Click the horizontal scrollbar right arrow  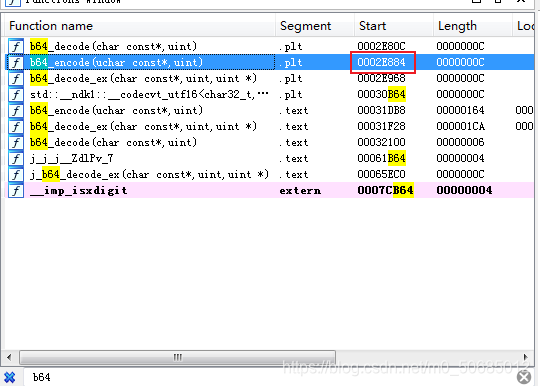tap(526, 357)
